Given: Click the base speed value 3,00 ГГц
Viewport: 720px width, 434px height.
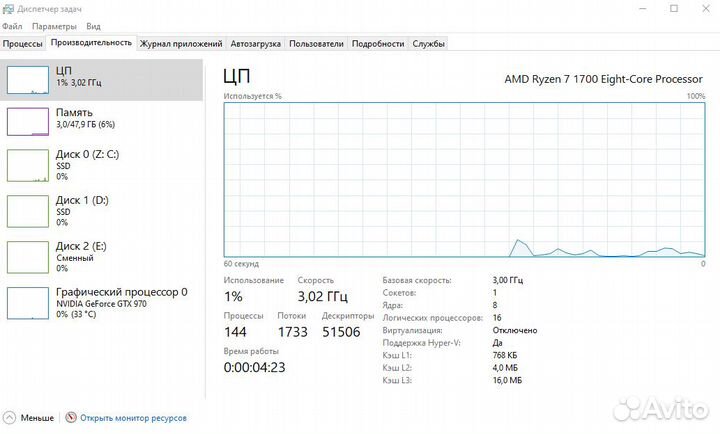Looking at the screenshot, I should click(x=507, y=280).
